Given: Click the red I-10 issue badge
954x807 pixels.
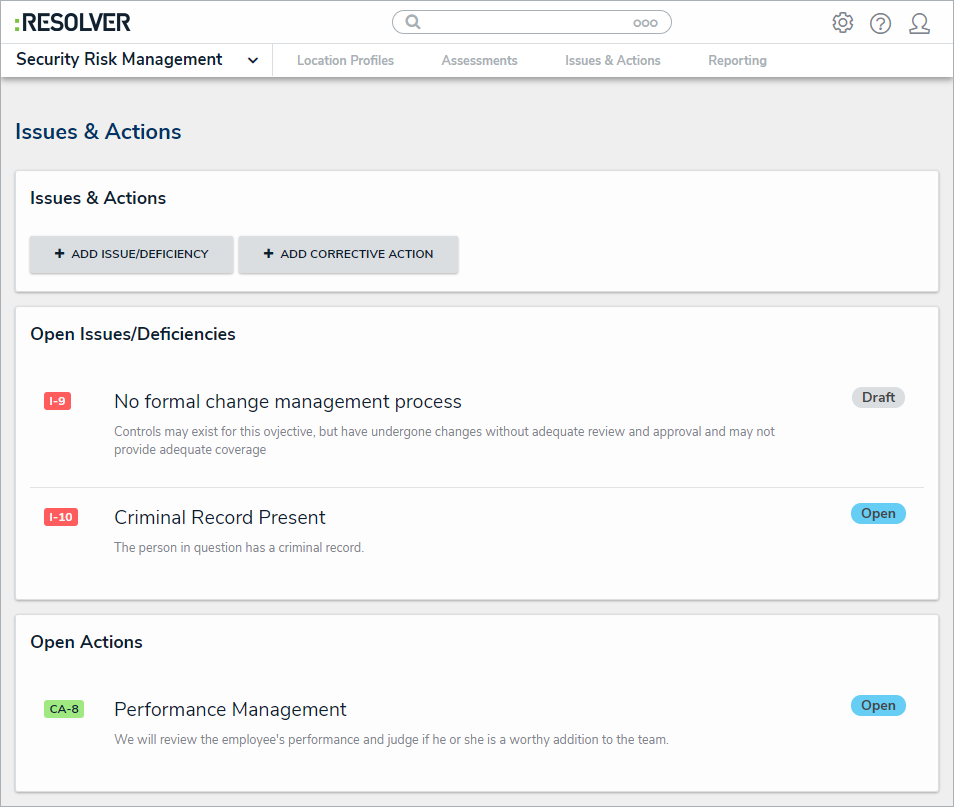Looking at the screenshot, I should click(61, 517).
